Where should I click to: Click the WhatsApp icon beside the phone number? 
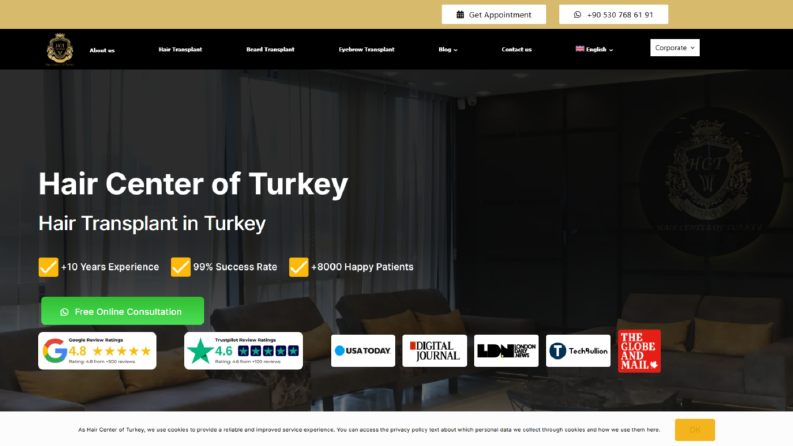tap(577, 15)
